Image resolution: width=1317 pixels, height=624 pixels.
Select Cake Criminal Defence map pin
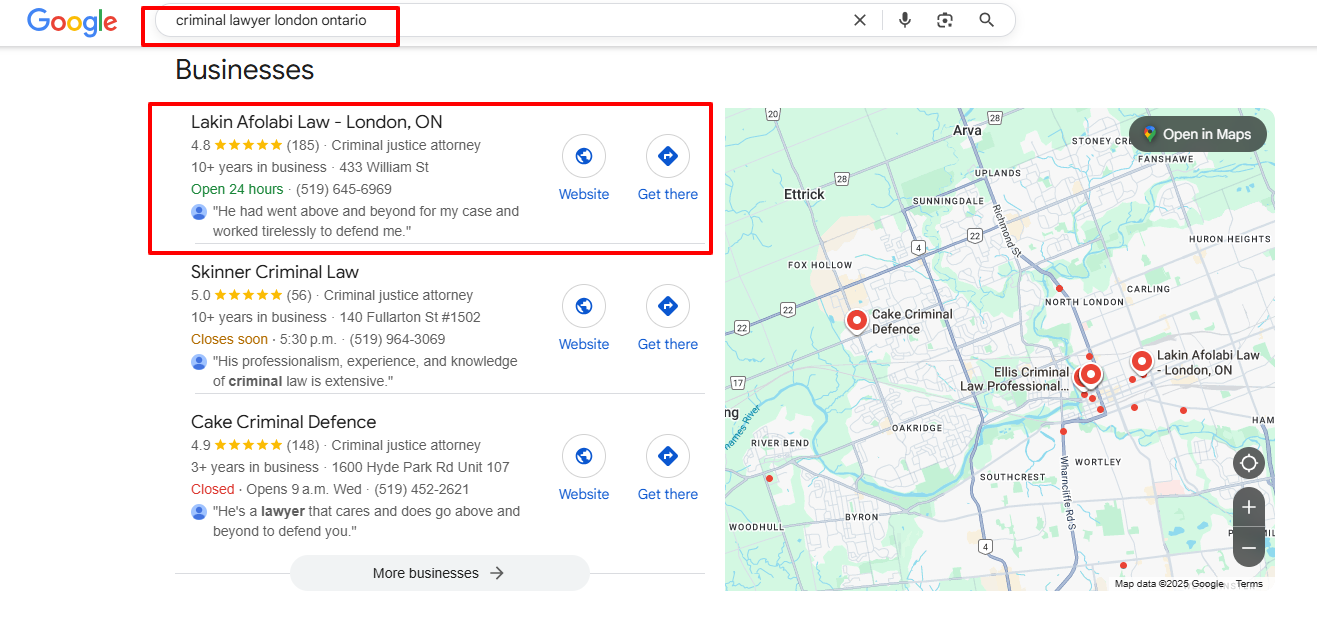(x=856, y=320)
